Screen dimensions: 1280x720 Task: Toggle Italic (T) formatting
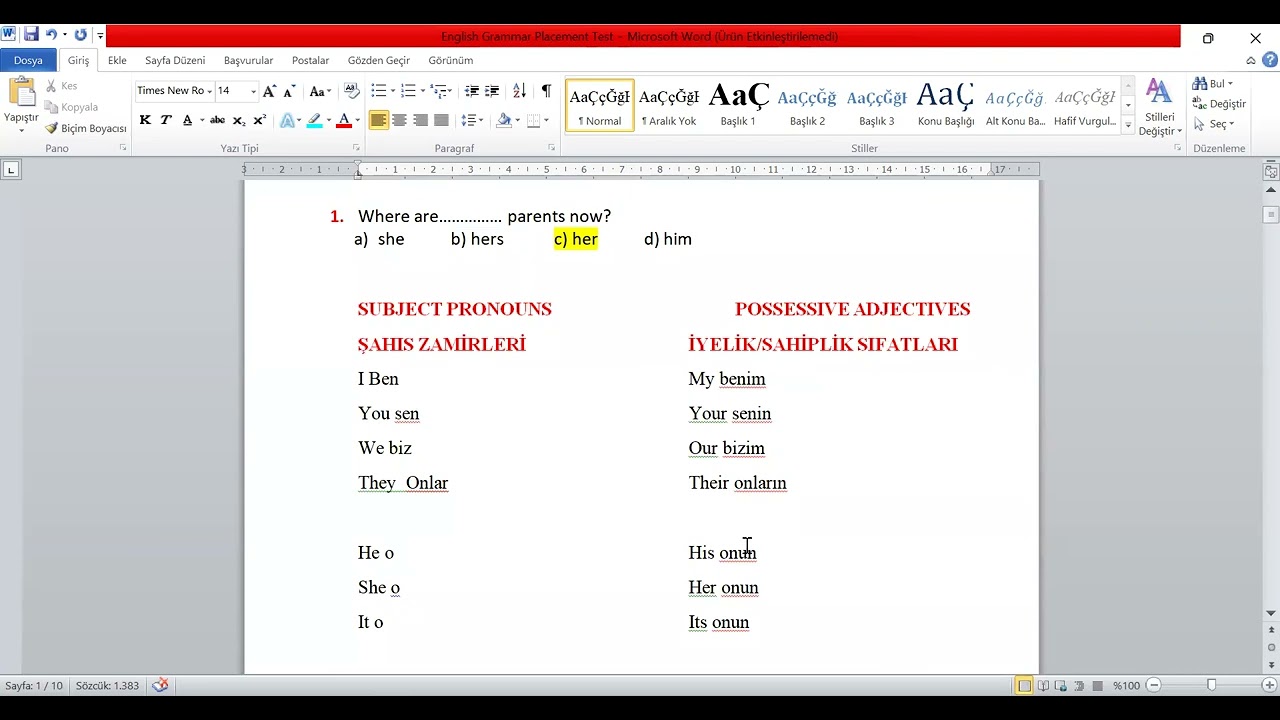(166, 120)
